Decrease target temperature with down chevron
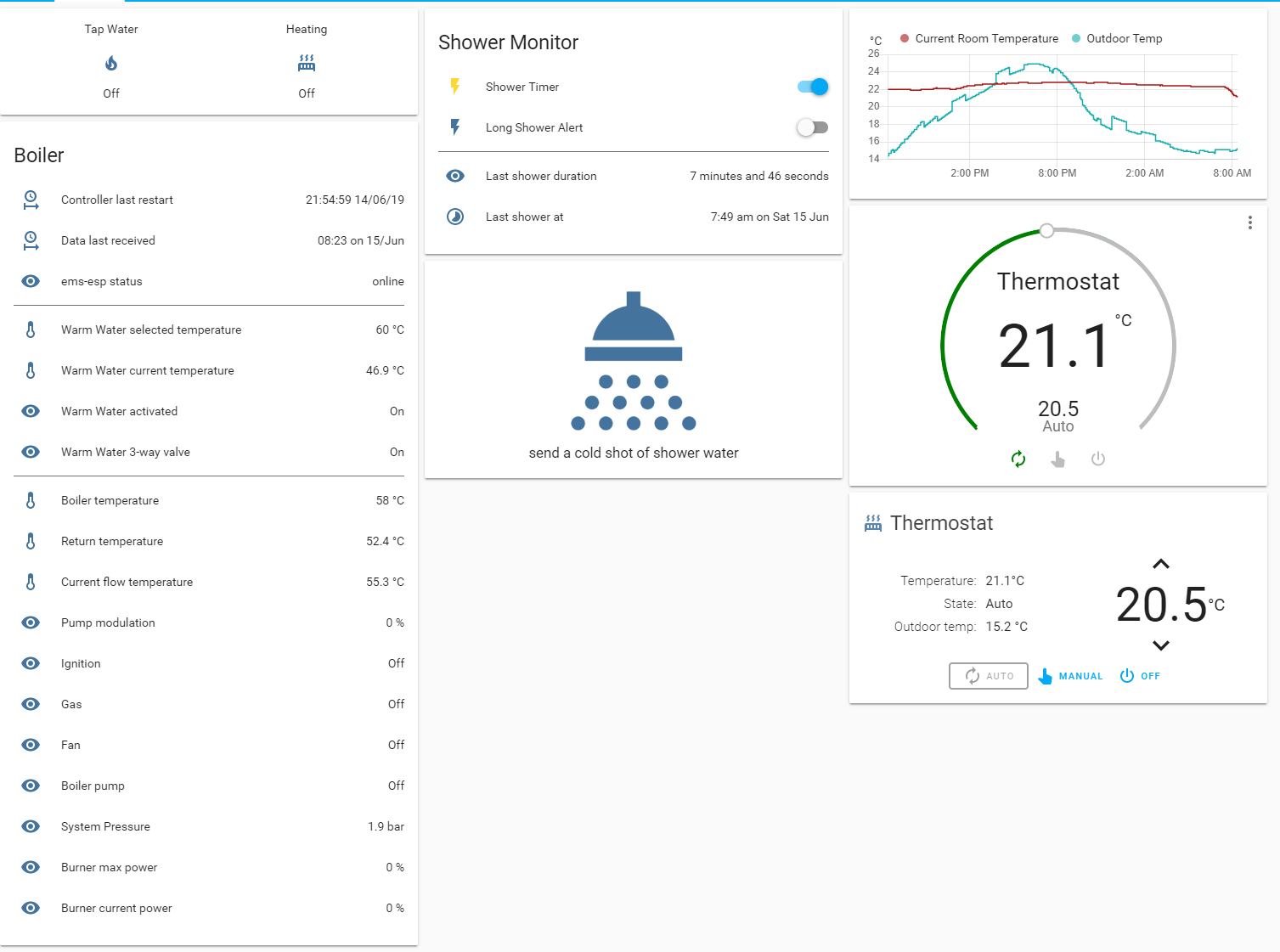The height and width of the screenshot is (952, 1280). [1161, 645]
